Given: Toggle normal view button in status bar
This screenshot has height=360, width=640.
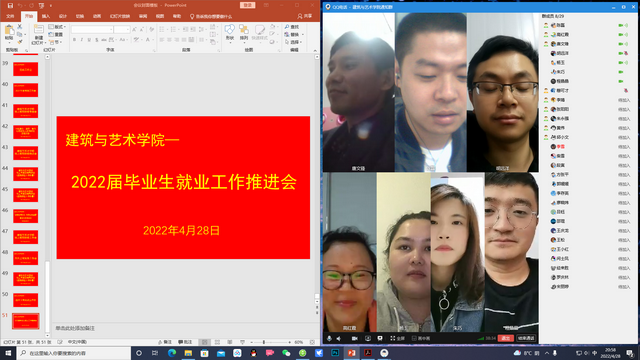Looking at the screenshot, I should pos(205,342).
